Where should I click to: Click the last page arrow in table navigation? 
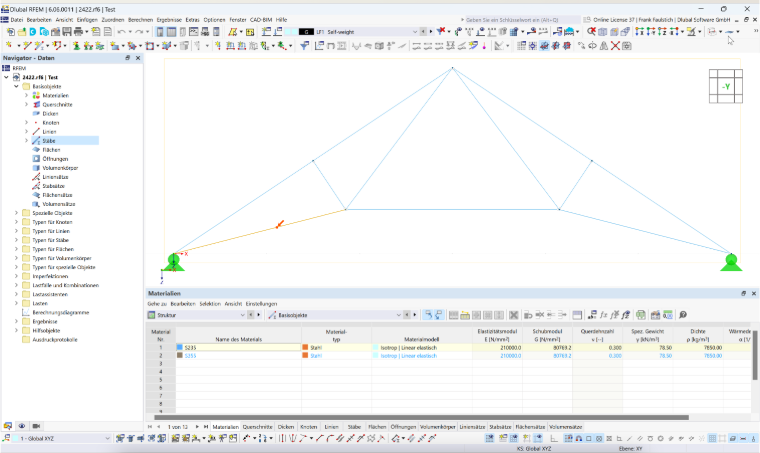(x=206, y=427)
